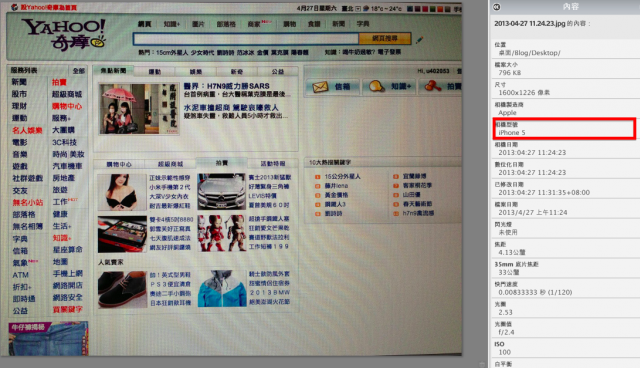Click hot search term 少女時代

(x=202, y=53)
